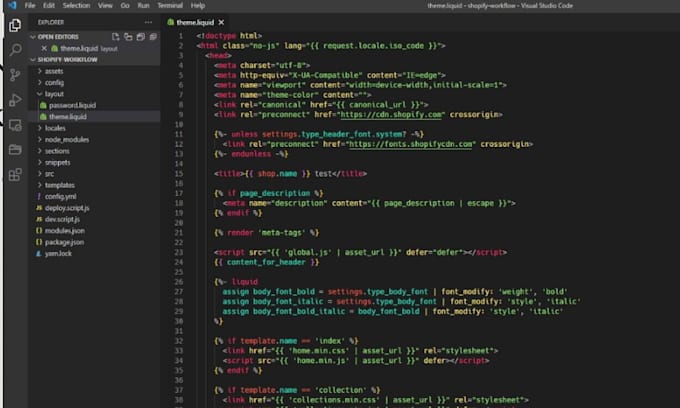The height and width of the screenshot is (408, 680).
Task: Open the Source Control view
Action: click(x=15, y=75)
